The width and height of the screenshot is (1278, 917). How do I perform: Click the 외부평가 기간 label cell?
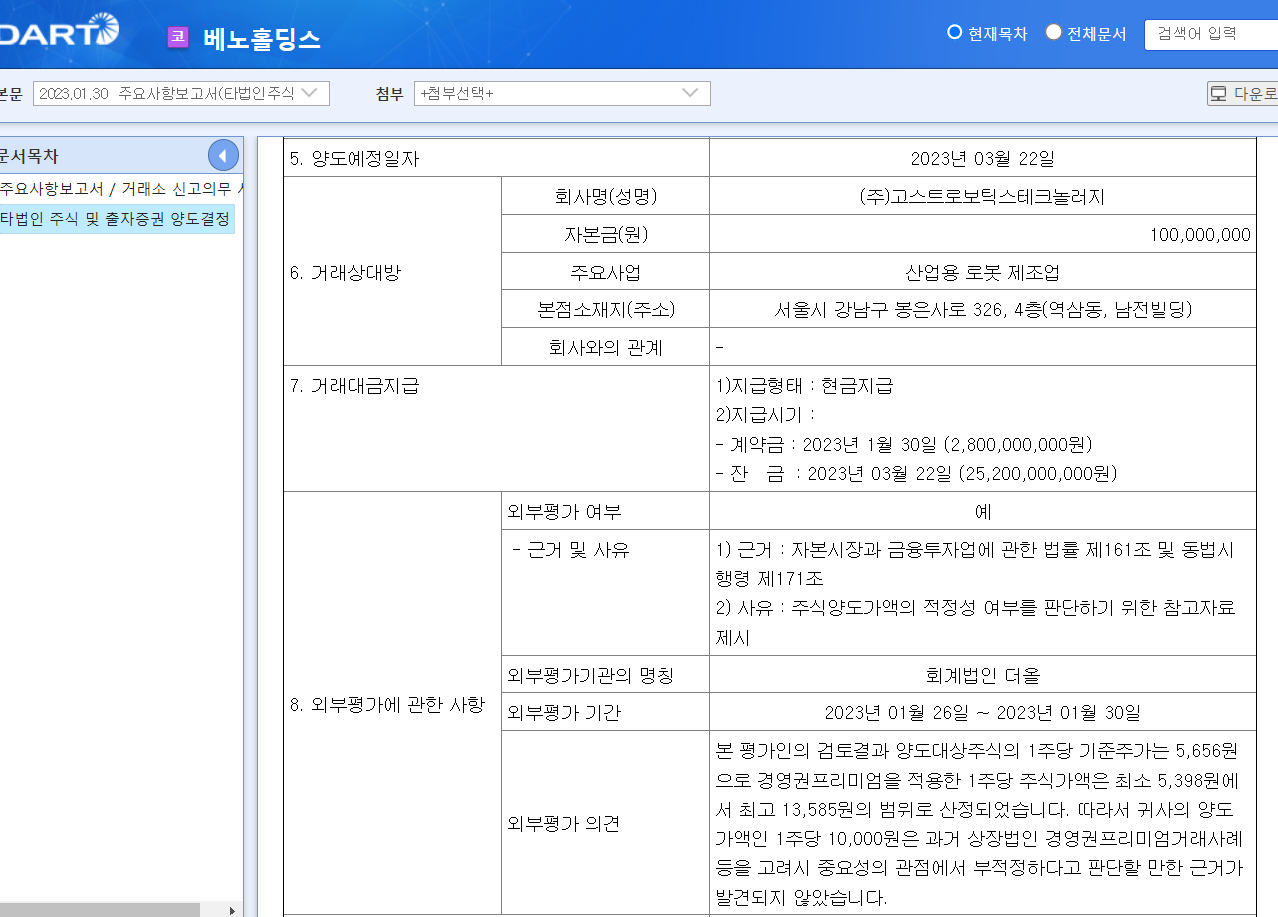coord(605,713)
